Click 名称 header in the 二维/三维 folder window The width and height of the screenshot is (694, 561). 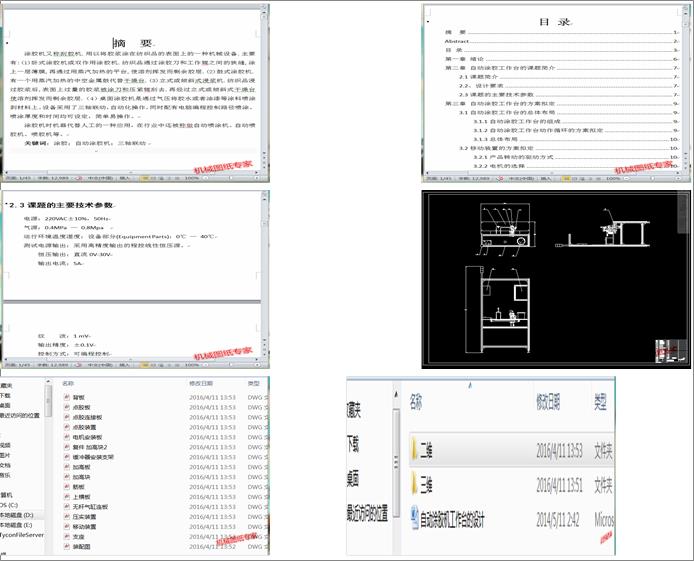point(416,402)
